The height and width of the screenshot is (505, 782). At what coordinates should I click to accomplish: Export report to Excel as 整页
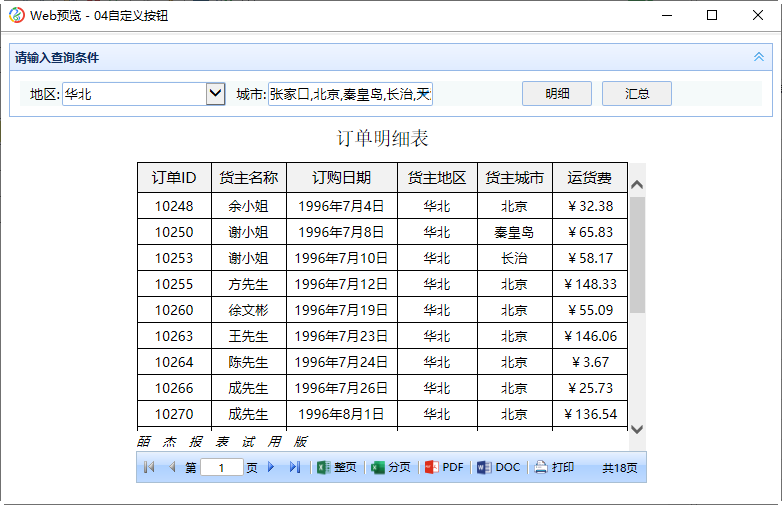point(336,467)
